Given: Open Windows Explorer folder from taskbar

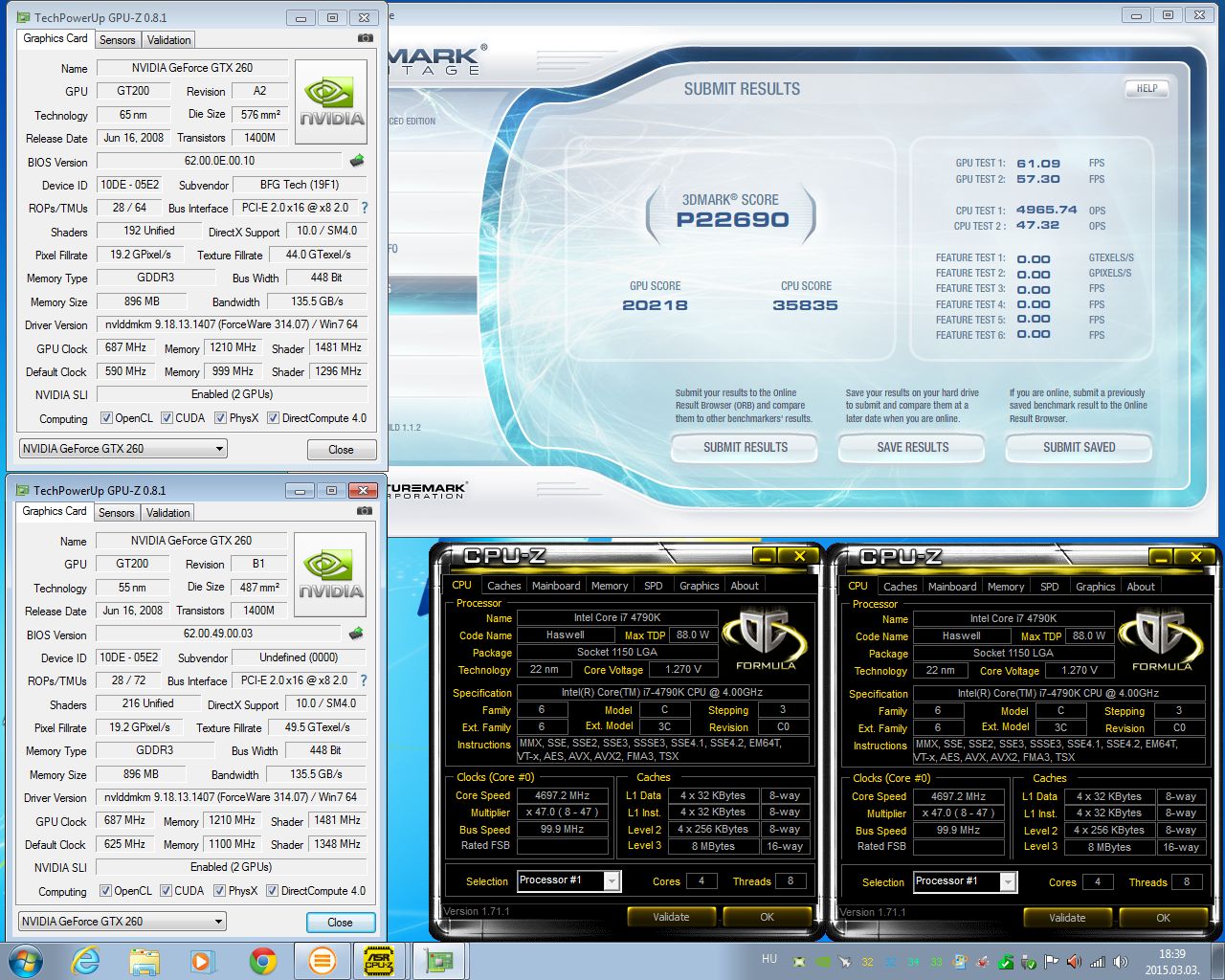Looking at the screenshot, I should click(145, 961).
